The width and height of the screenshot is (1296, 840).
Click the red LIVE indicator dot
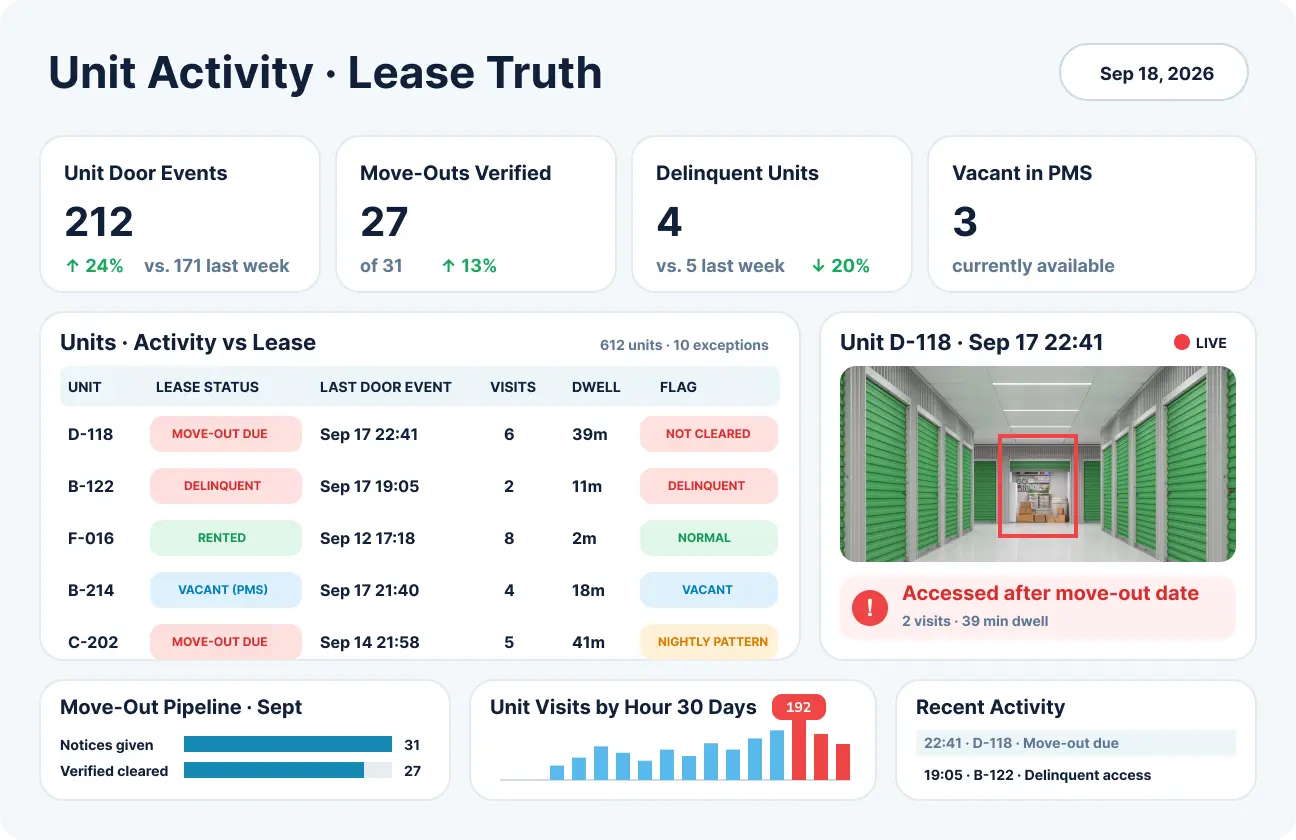(x=1181, y=343)
